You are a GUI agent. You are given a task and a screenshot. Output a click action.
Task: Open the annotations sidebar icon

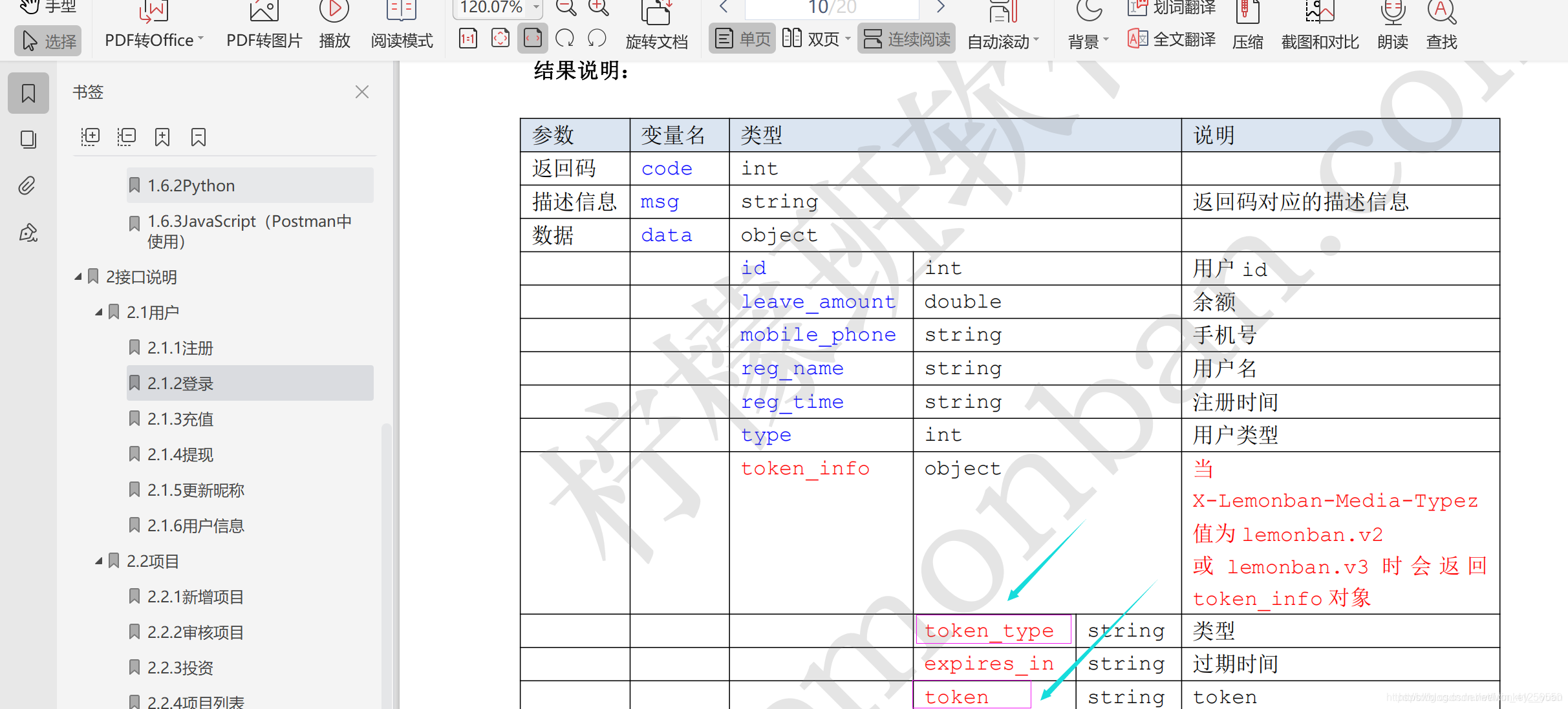[x=28, y=233]
